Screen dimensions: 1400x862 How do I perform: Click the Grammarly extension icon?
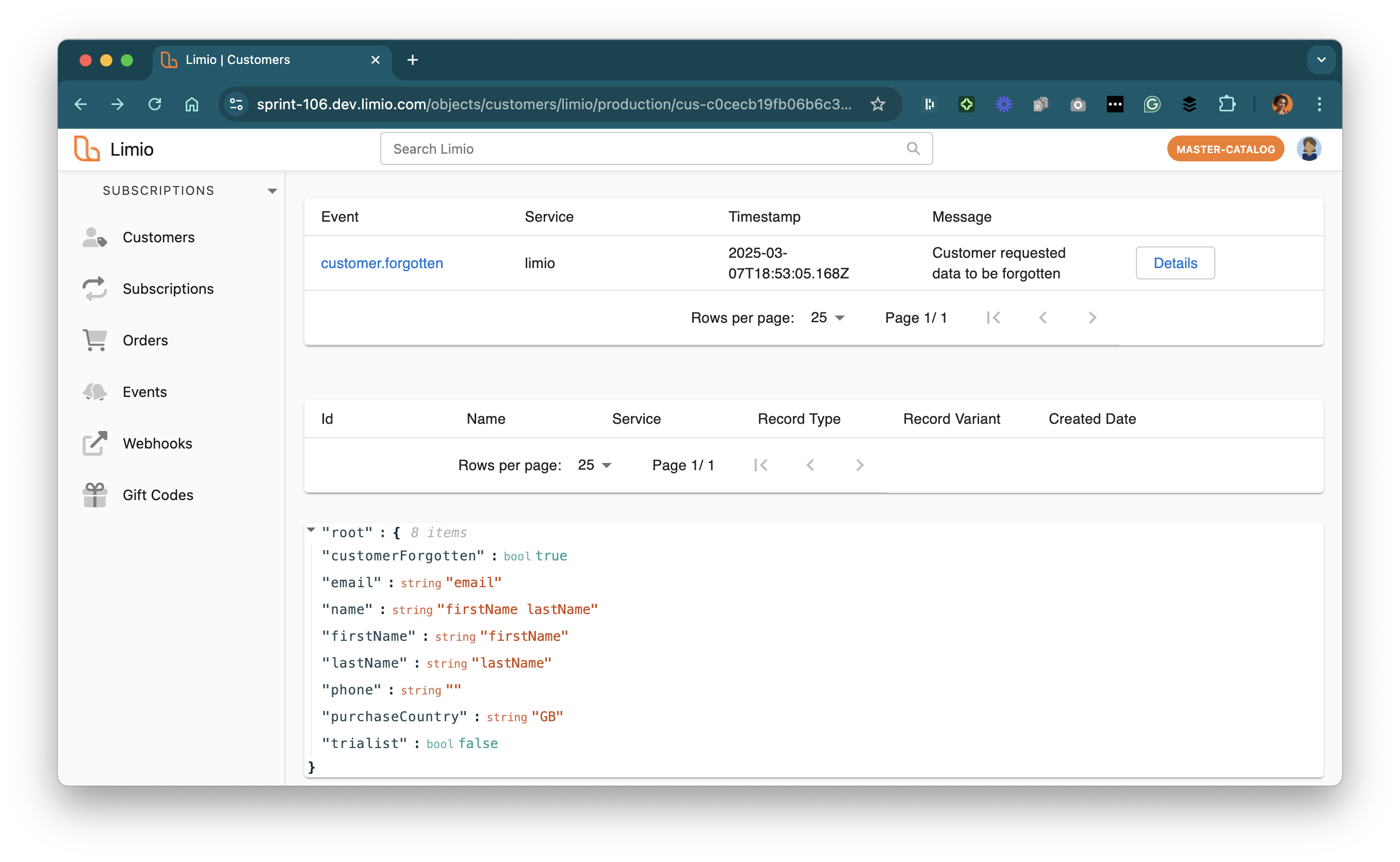(x=1152, y=104)
